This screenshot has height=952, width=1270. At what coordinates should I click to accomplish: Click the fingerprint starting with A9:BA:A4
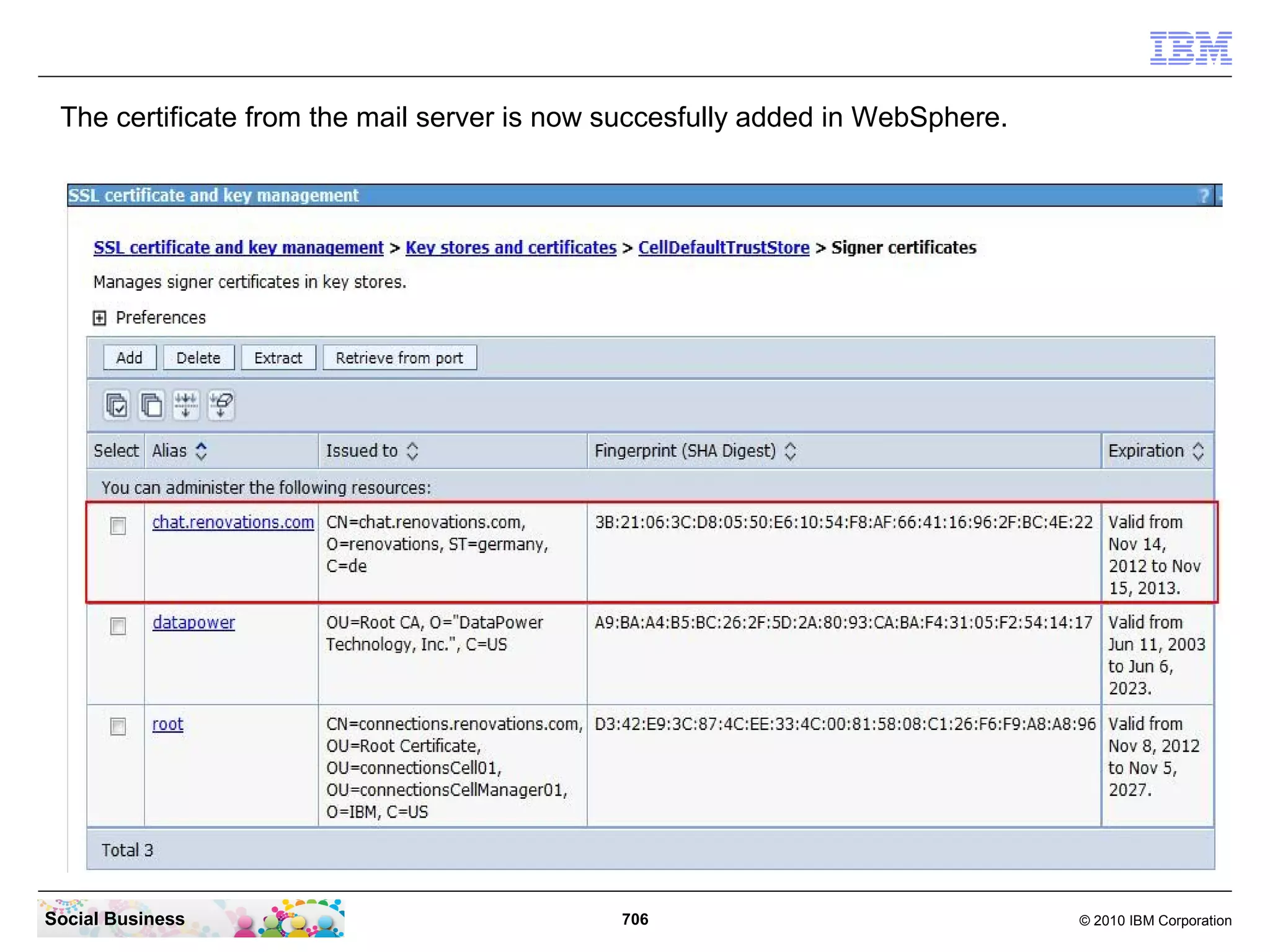coord(843,622)
